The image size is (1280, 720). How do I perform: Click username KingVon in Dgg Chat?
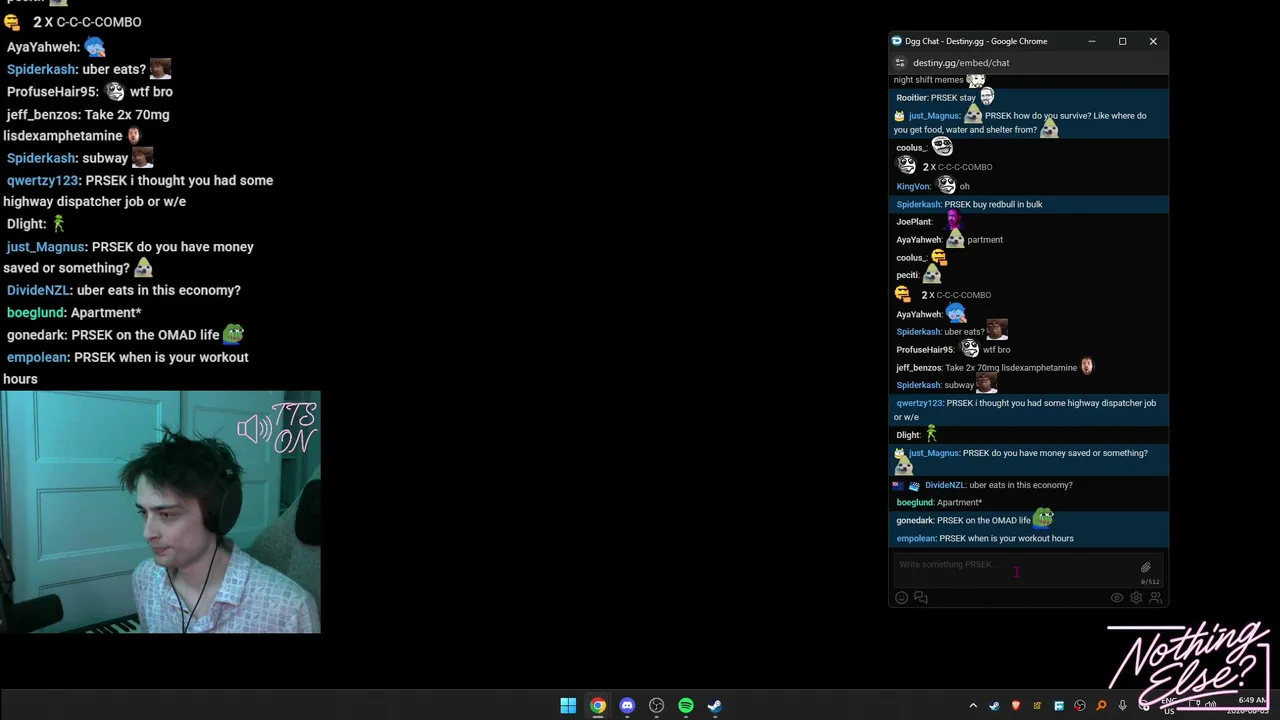click(913, 186)
